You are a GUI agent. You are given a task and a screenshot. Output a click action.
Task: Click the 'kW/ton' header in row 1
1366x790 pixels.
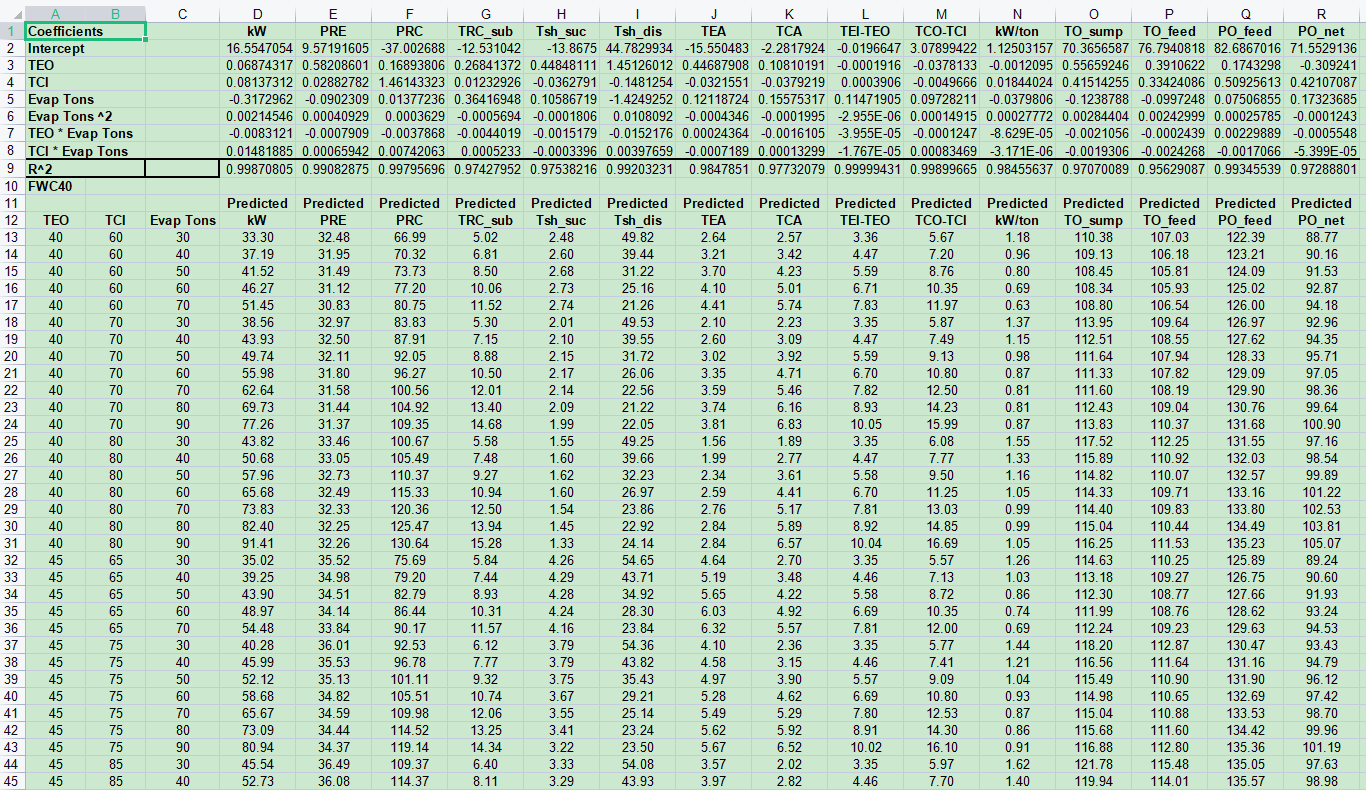point(1017,31)
